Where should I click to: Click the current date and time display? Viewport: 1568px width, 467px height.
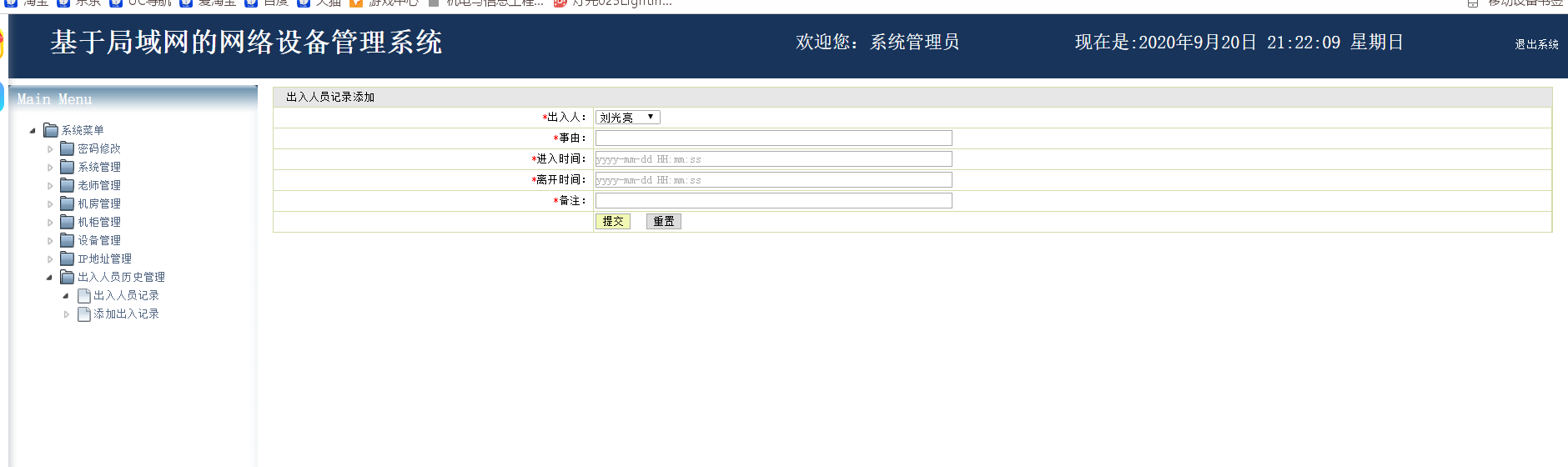click(1239, 42)
